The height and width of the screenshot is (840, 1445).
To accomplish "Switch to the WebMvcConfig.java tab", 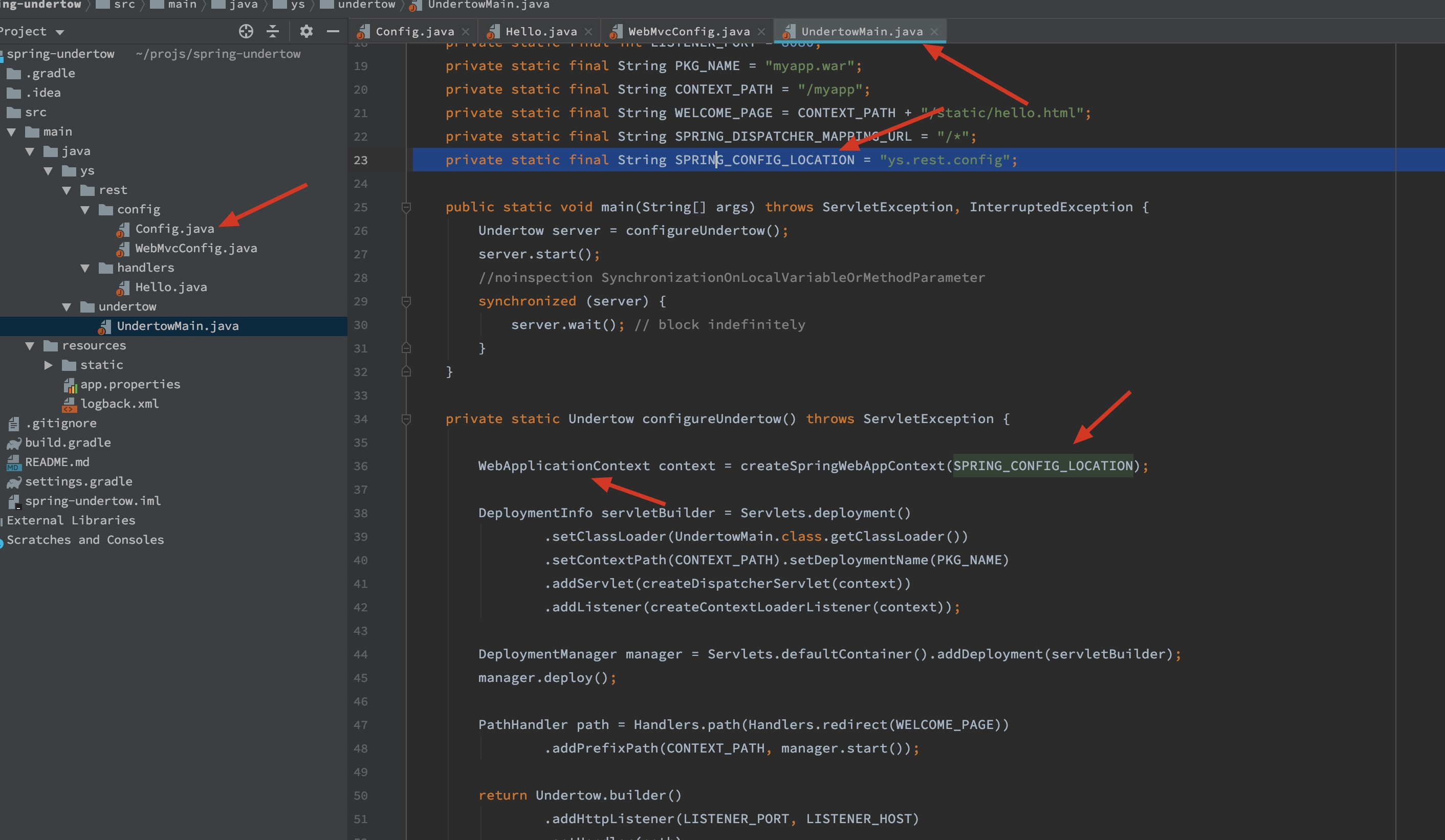I will (x=688, y=32).
